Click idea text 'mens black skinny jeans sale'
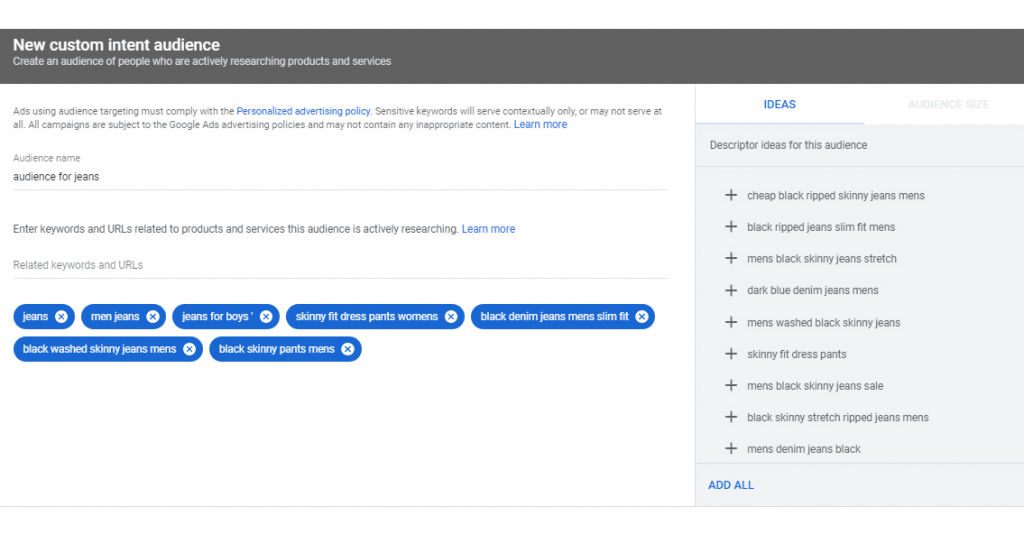This screenshot has height=534, width=1024. (x=815, y=386)
